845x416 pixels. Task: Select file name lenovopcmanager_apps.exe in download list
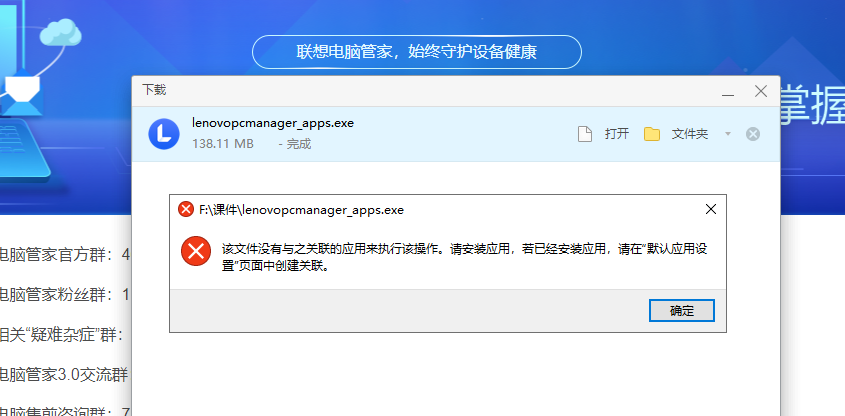(273, 123)
